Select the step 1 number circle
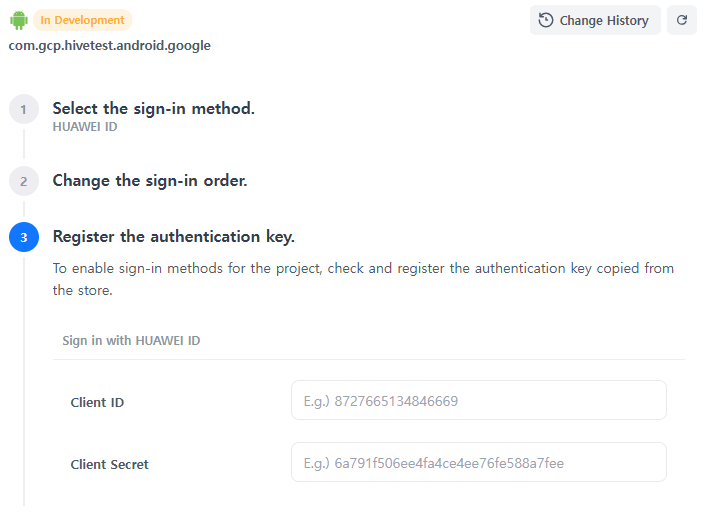 point(23,109)
